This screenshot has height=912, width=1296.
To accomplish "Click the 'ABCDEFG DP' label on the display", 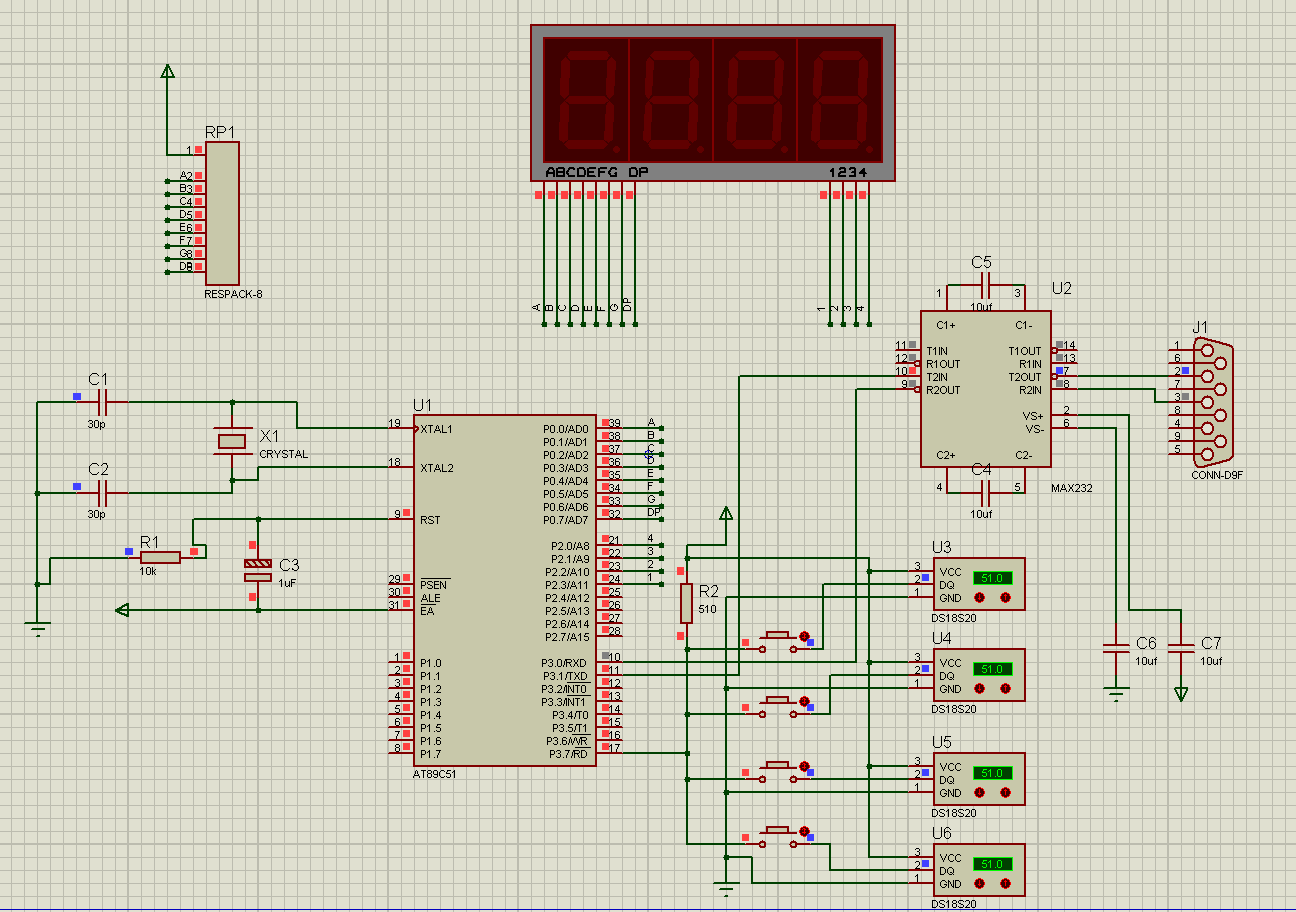I will (597, 172).
